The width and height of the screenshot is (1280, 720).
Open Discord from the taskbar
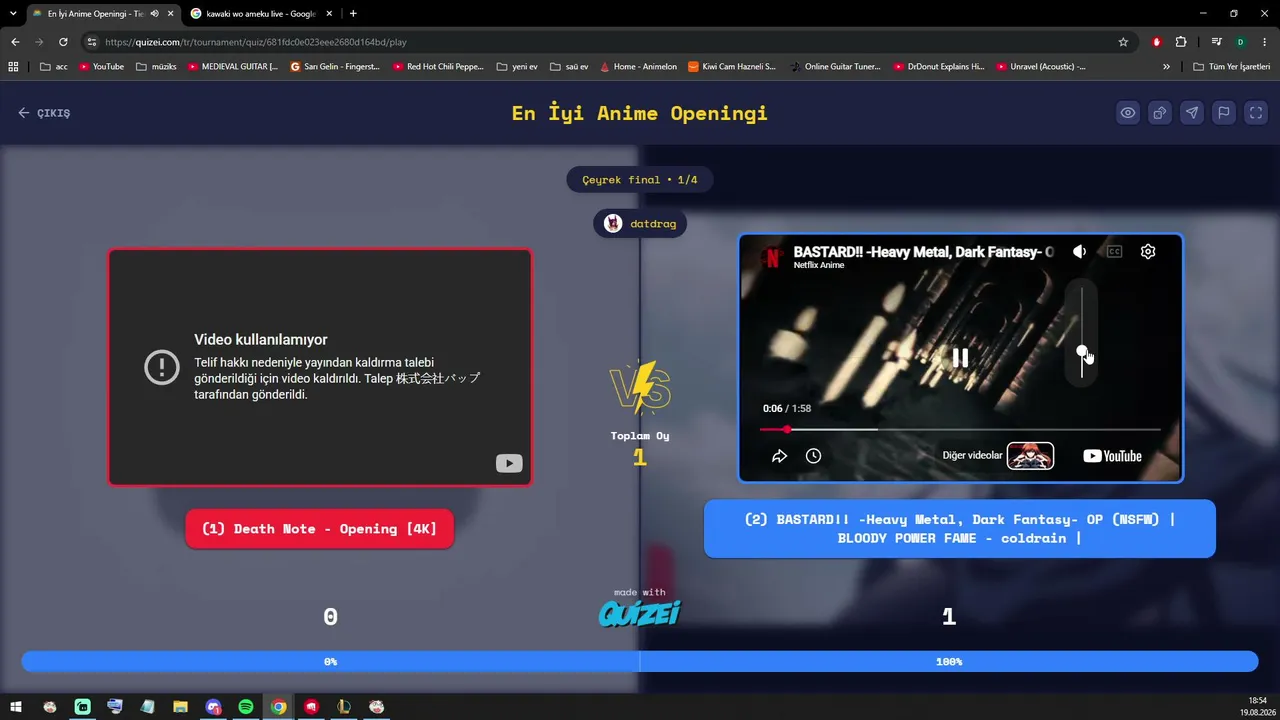(213, 707)
